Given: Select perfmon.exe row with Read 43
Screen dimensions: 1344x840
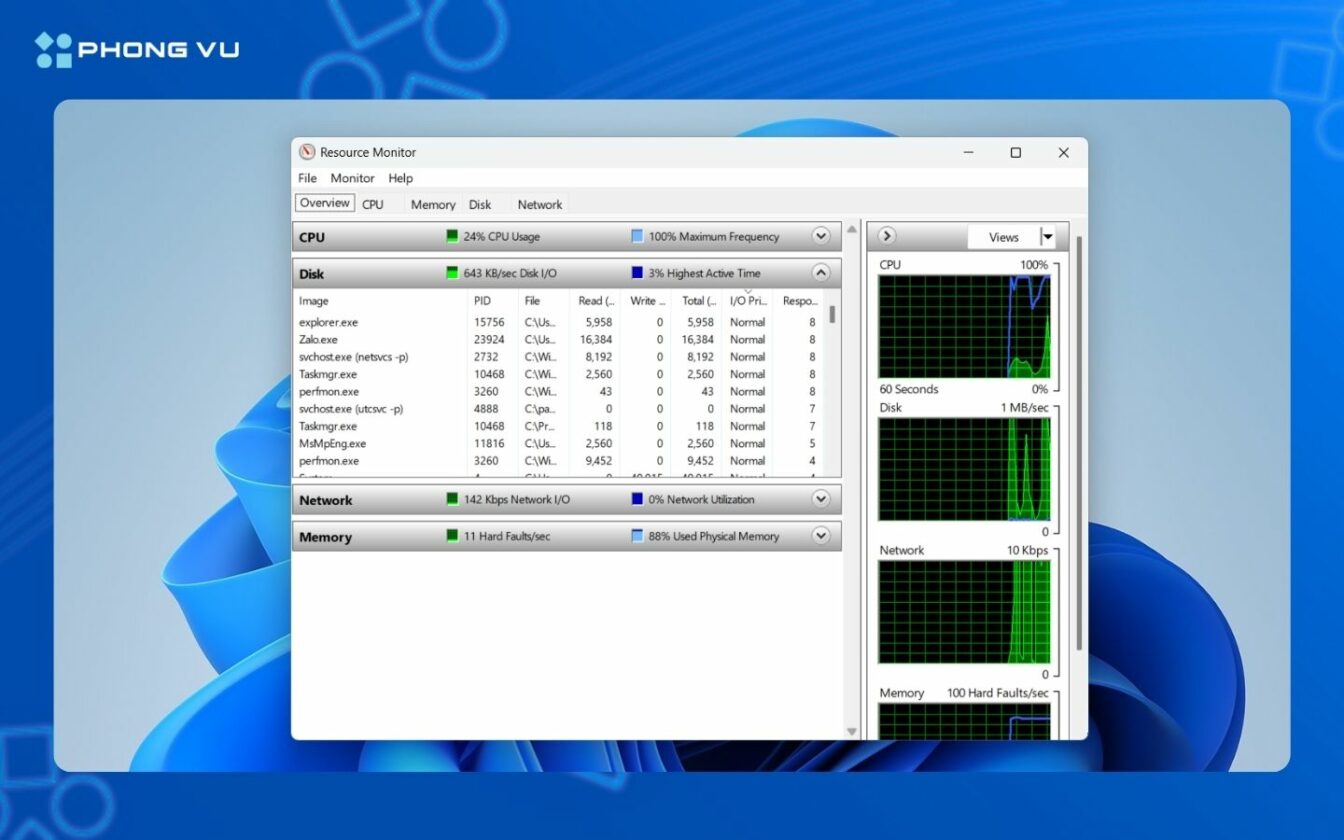Looking at the screenshot, I should coord(559,392).
